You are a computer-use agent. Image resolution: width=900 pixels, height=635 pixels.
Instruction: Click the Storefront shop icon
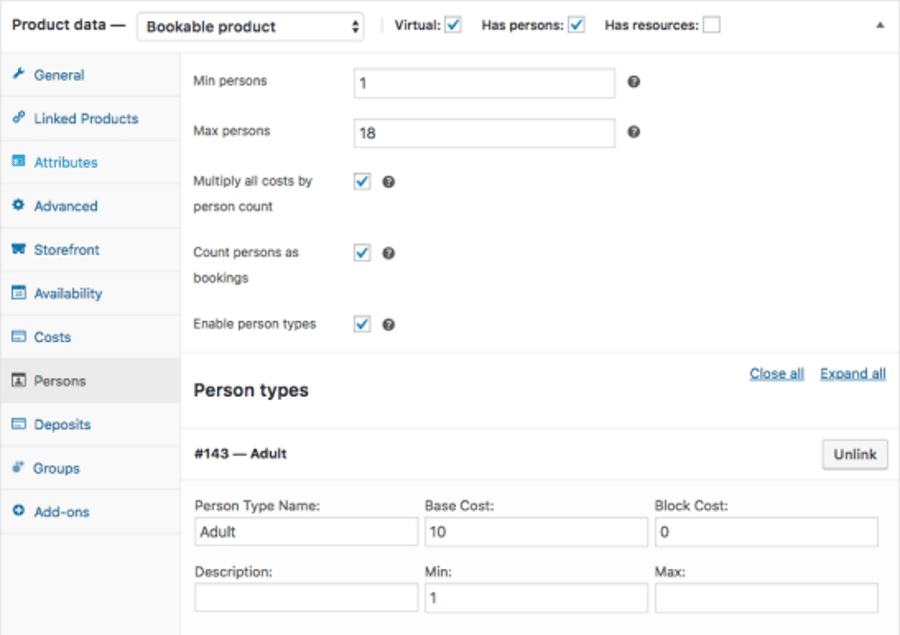18,250
